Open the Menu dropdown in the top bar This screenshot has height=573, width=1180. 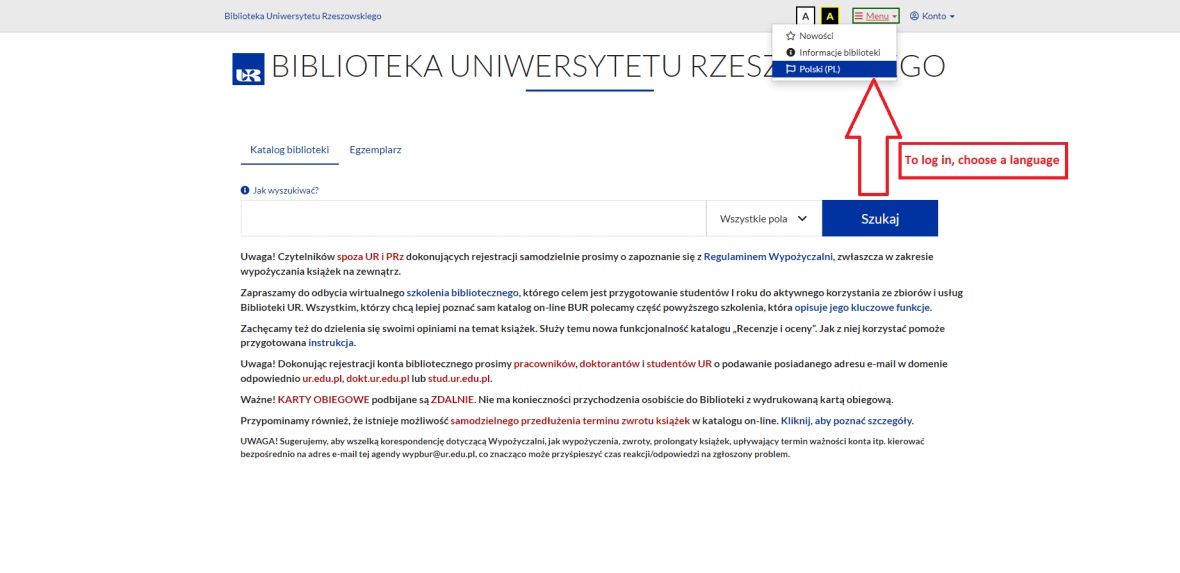876,16
